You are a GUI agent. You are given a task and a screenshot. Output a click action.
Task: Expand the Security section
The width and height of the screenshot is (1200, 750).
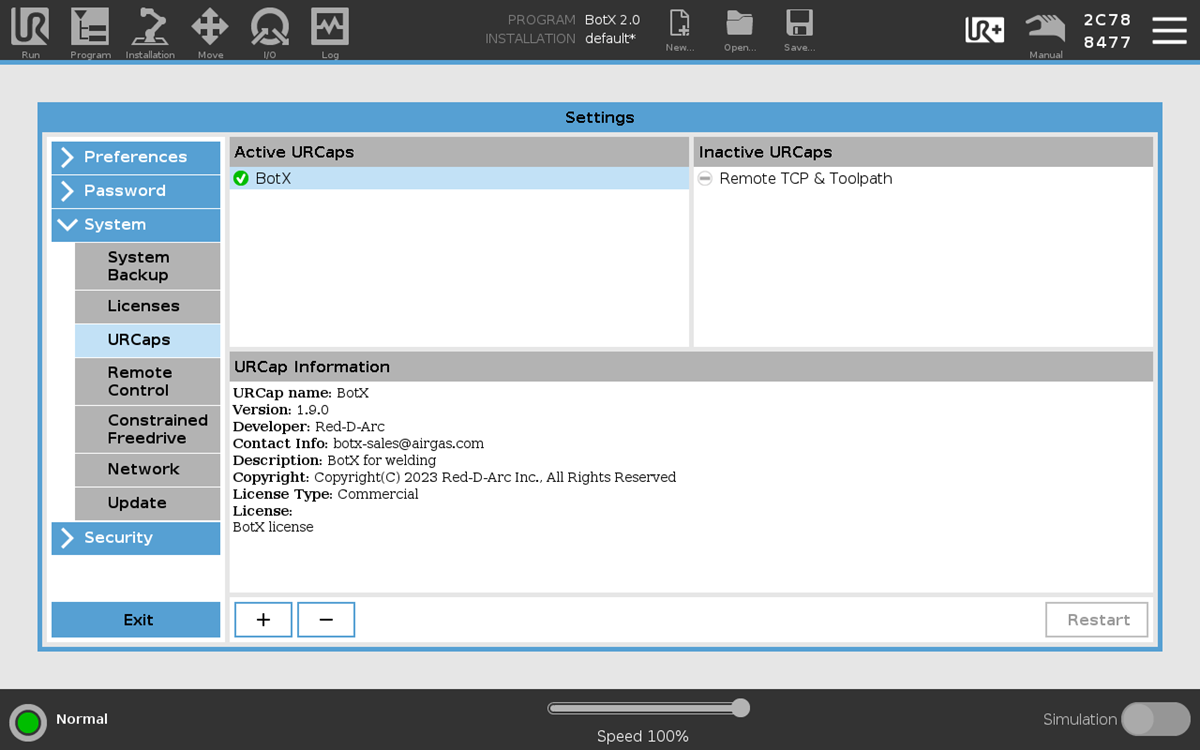point(136,538)
